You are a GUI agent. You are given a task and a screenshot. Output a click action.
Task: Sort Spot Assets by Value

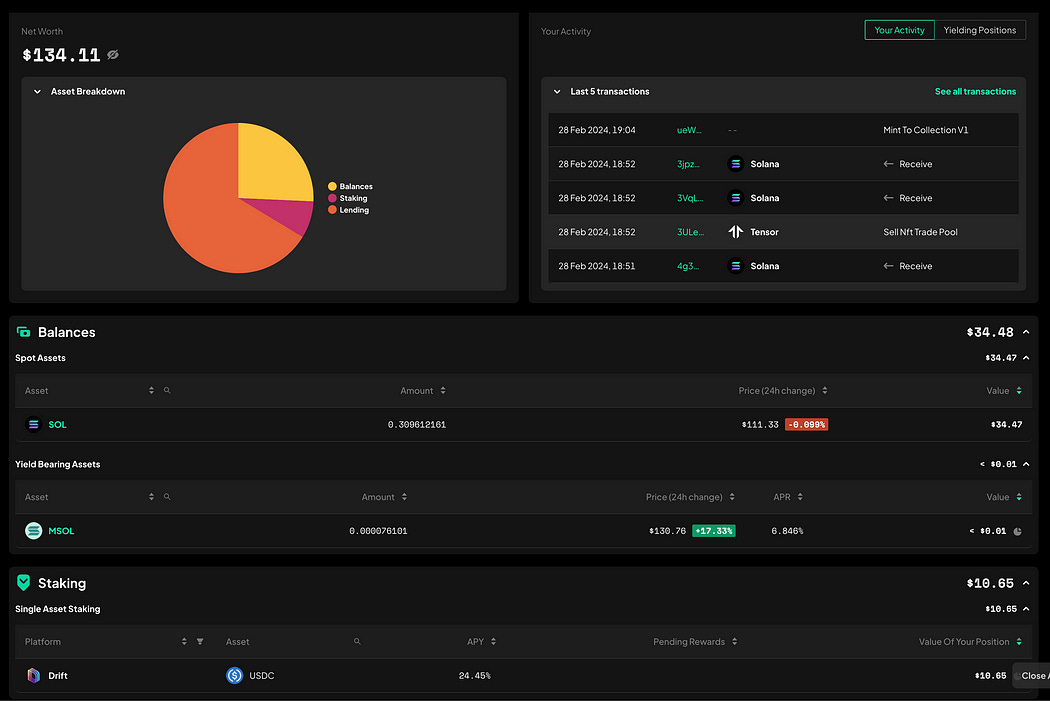tap(1019, 390)
